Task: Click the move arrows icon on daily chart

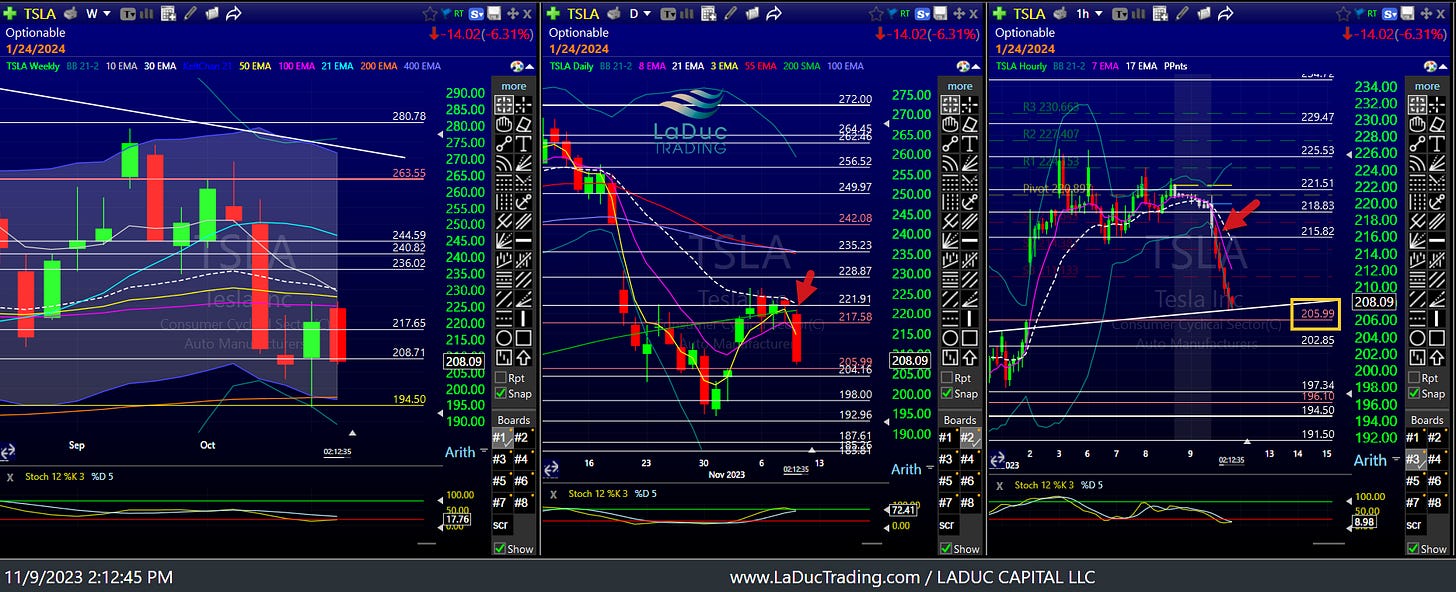Action: click(958, 14)
